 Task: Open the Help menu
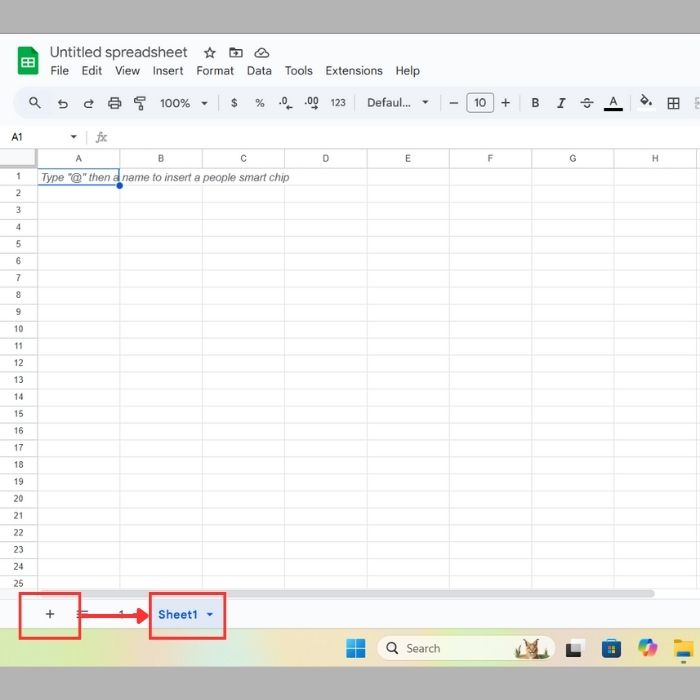(x=407, y=71)
